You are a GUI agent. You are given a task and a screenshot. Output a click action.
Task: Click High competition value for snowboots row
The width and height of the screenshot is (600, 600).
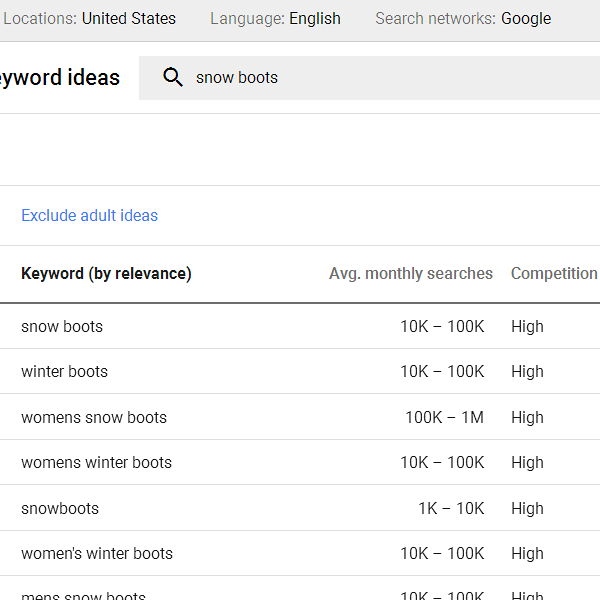pyautogui.click(x=527, y=508)
